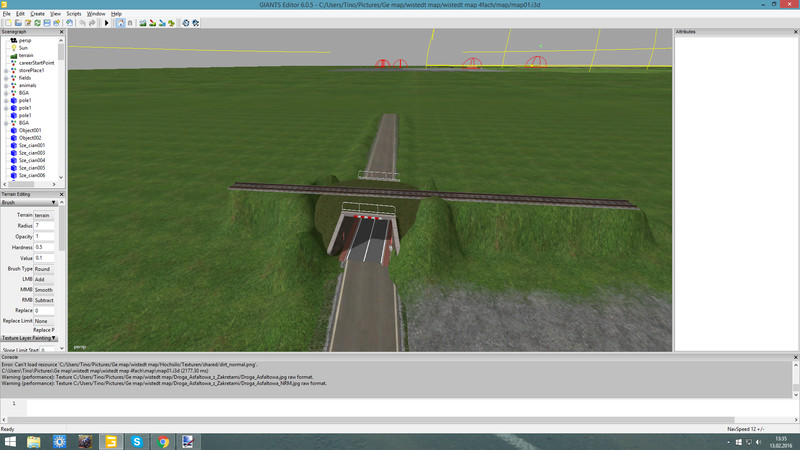The height and width of the screenshot is (450, 800).
Task: Open the Brush Type Round dropdown
Action: [x=45, y=269]
